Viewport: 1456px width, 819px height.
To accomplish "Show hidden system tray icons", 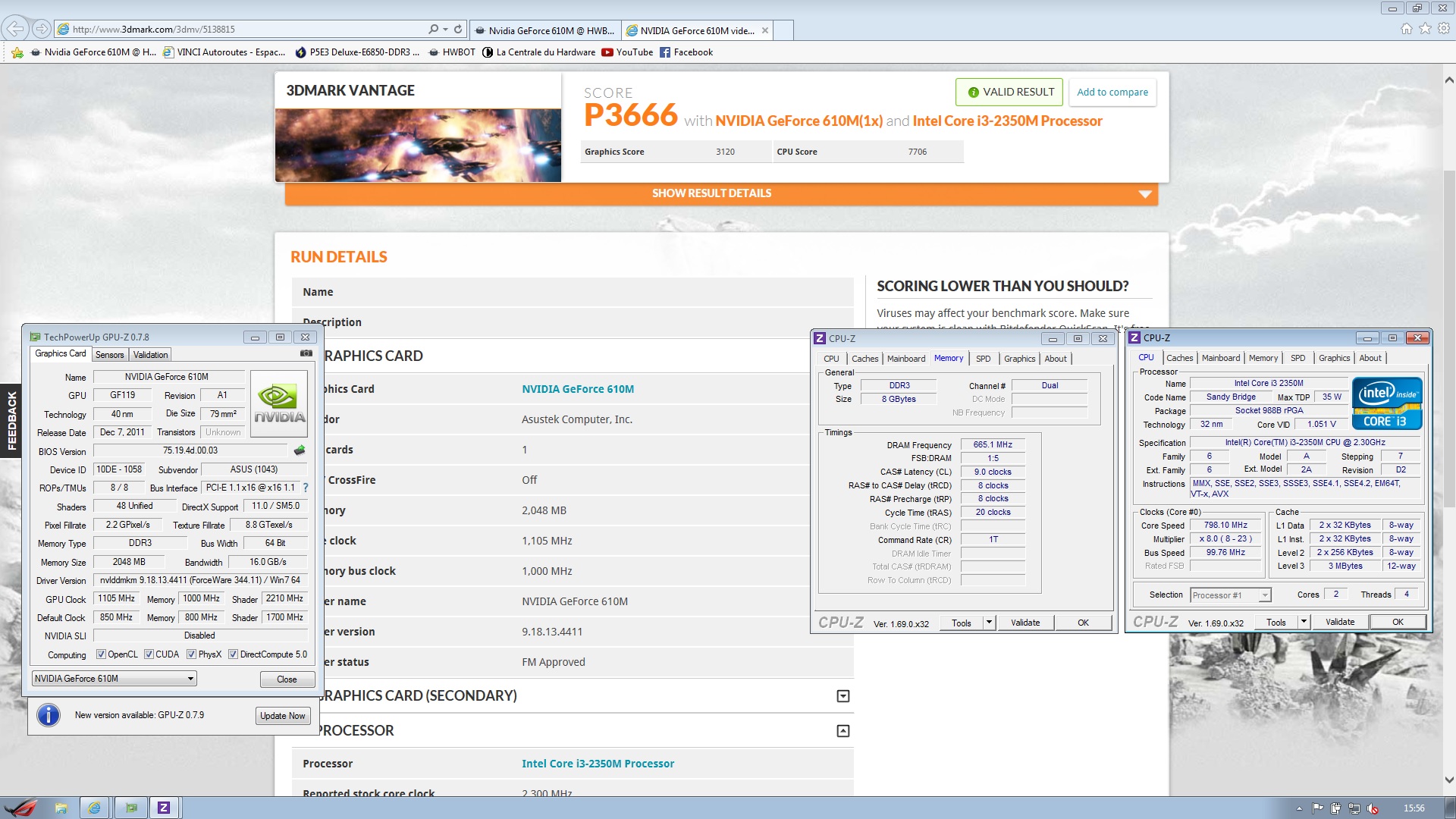I will click(1299, 808).
